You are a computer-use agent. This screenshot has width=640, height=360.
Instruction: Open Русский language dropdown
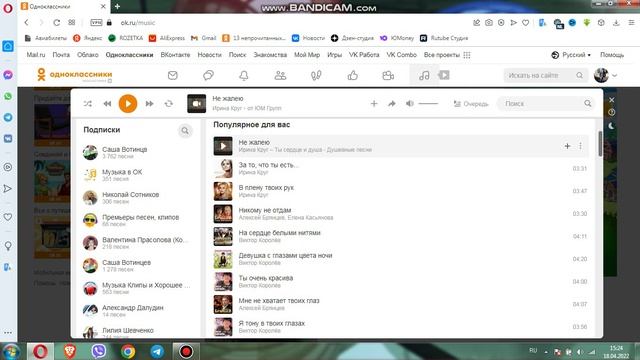click(x=571, y=55)
